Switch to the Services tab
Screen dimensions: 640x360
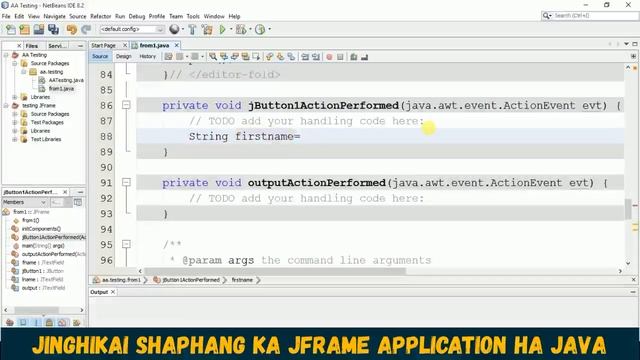pyautogui.click(x=58, y=46)
